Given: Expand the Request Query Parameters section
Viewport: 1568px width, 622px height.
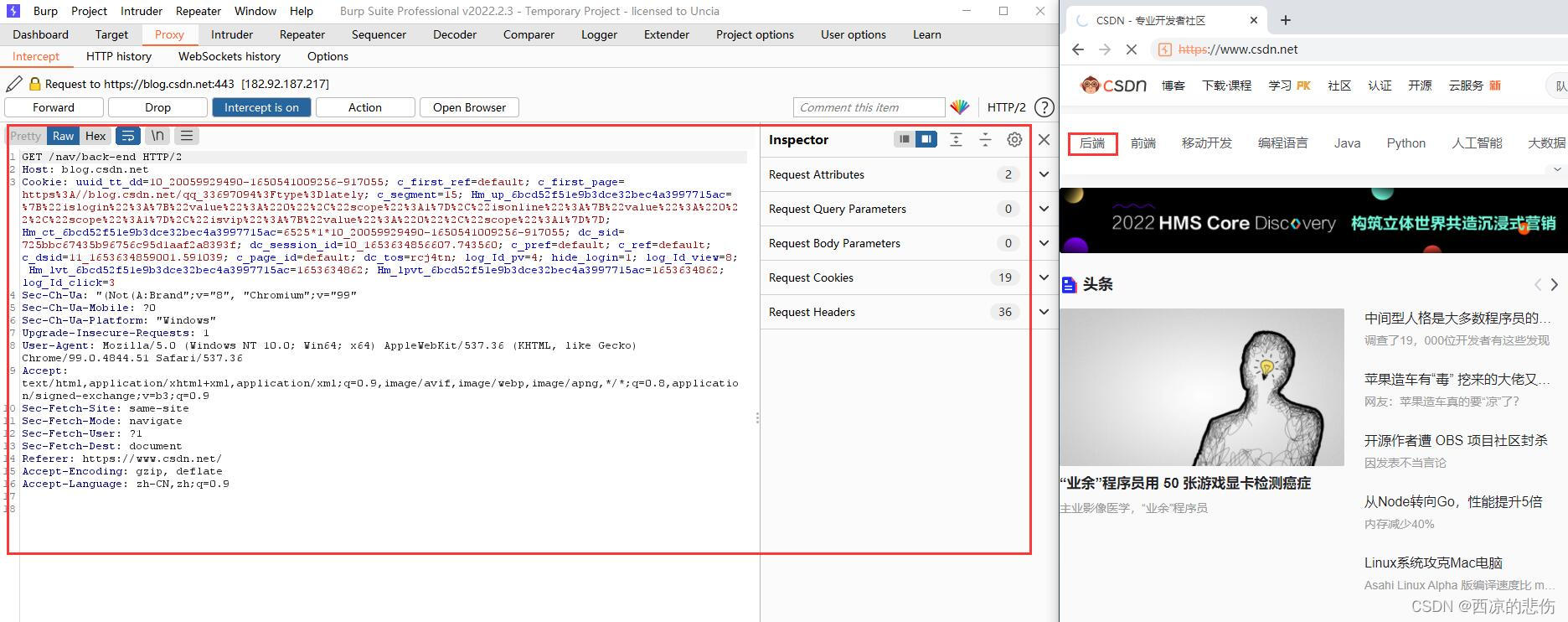Looking at the screenshot, I should point(1044,209).
